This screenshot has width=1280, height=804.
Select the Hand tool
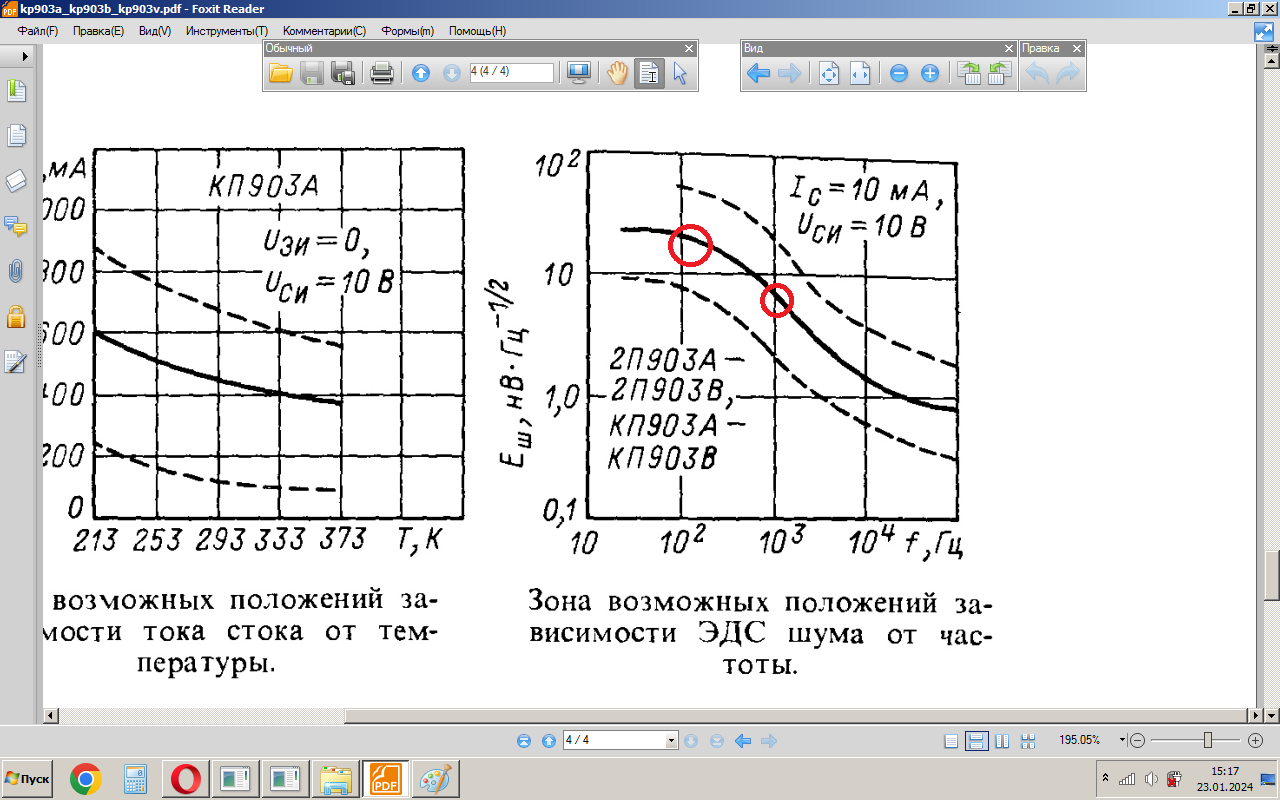point(618,73)
